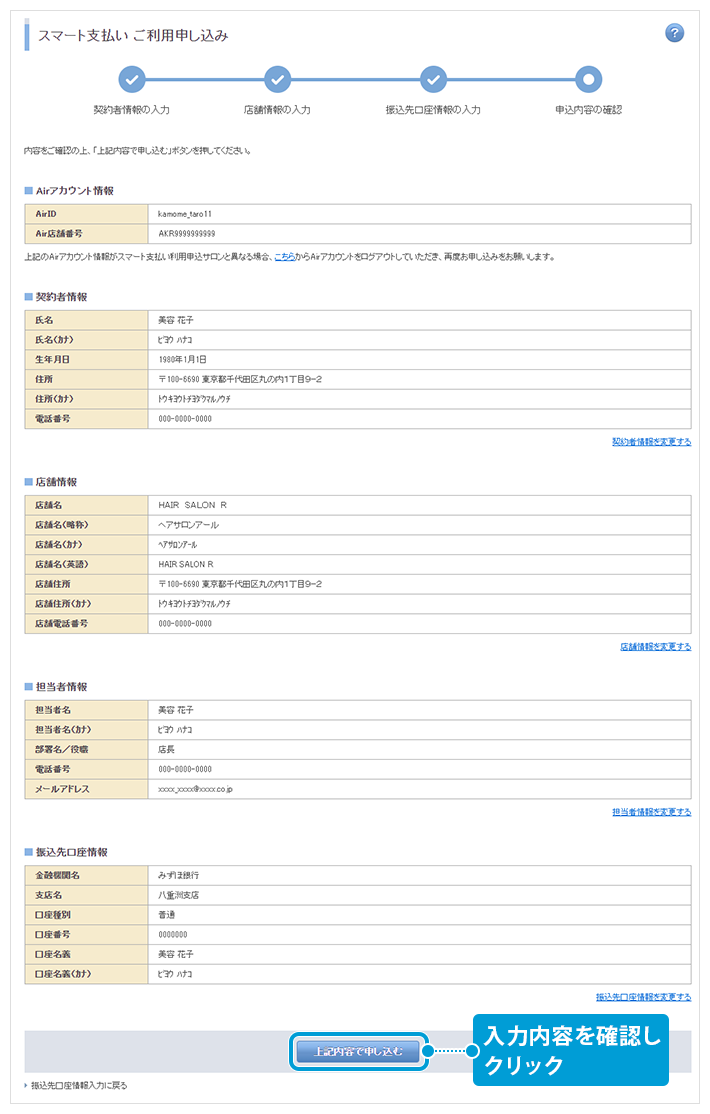Click the 部署名/役職 value 店長
Screen dimensions: 710x1114
(168, 749)
